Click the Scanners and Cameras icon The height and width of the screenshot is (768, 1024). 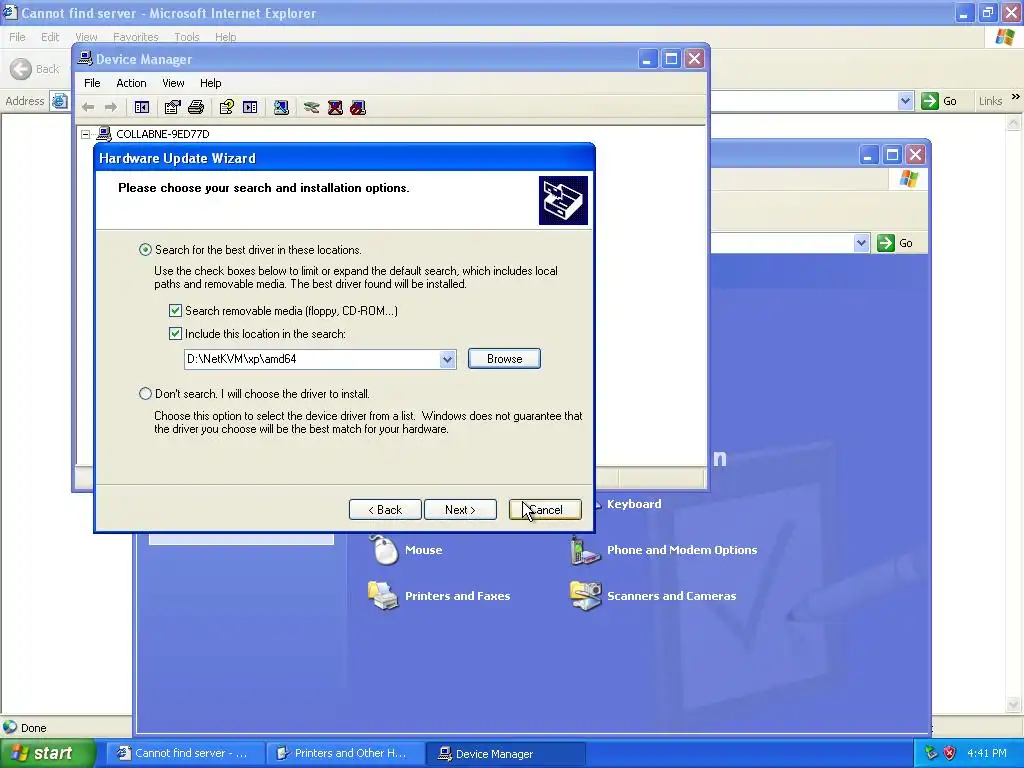[585, 596]
